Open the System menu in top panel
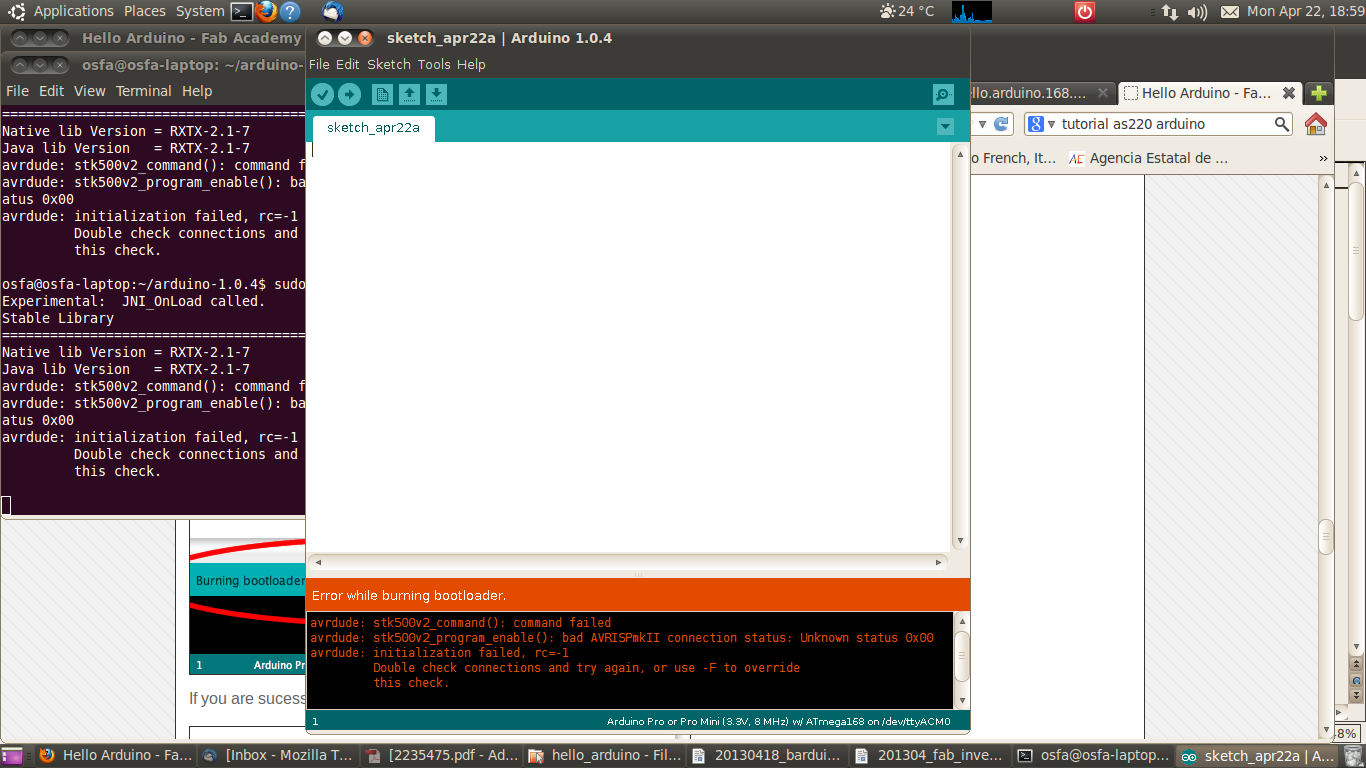This screenshot has height=768, width=1366. point(200,11)
